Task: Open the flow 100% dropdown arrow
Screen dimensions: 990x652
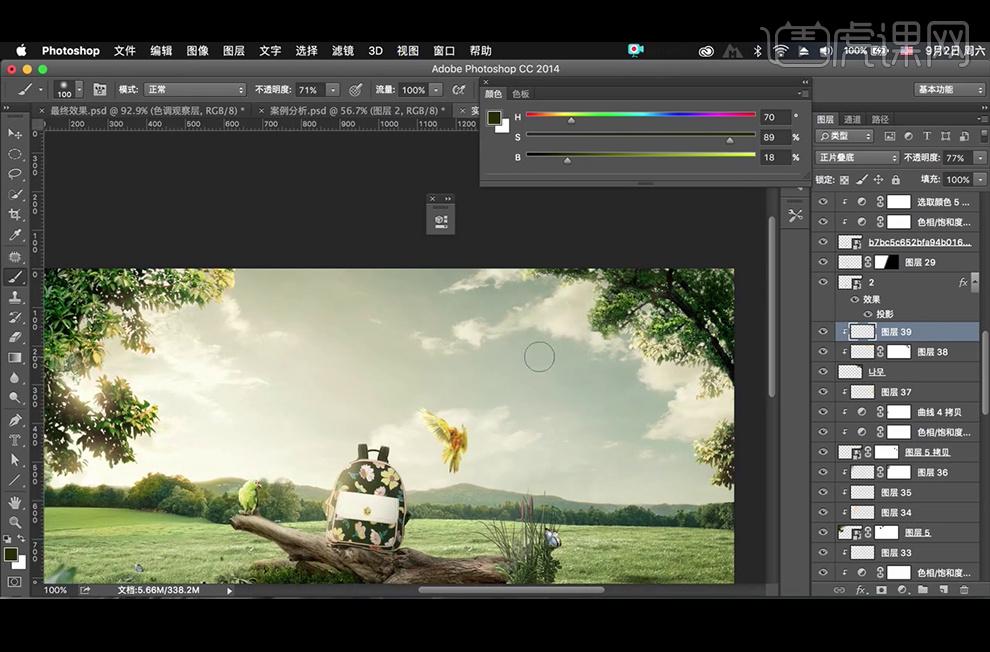Action: pos(436,90)
